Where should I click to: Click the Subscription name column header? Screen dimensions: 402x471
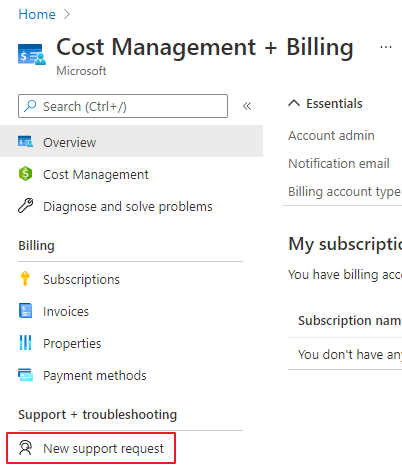click(350, 320)
